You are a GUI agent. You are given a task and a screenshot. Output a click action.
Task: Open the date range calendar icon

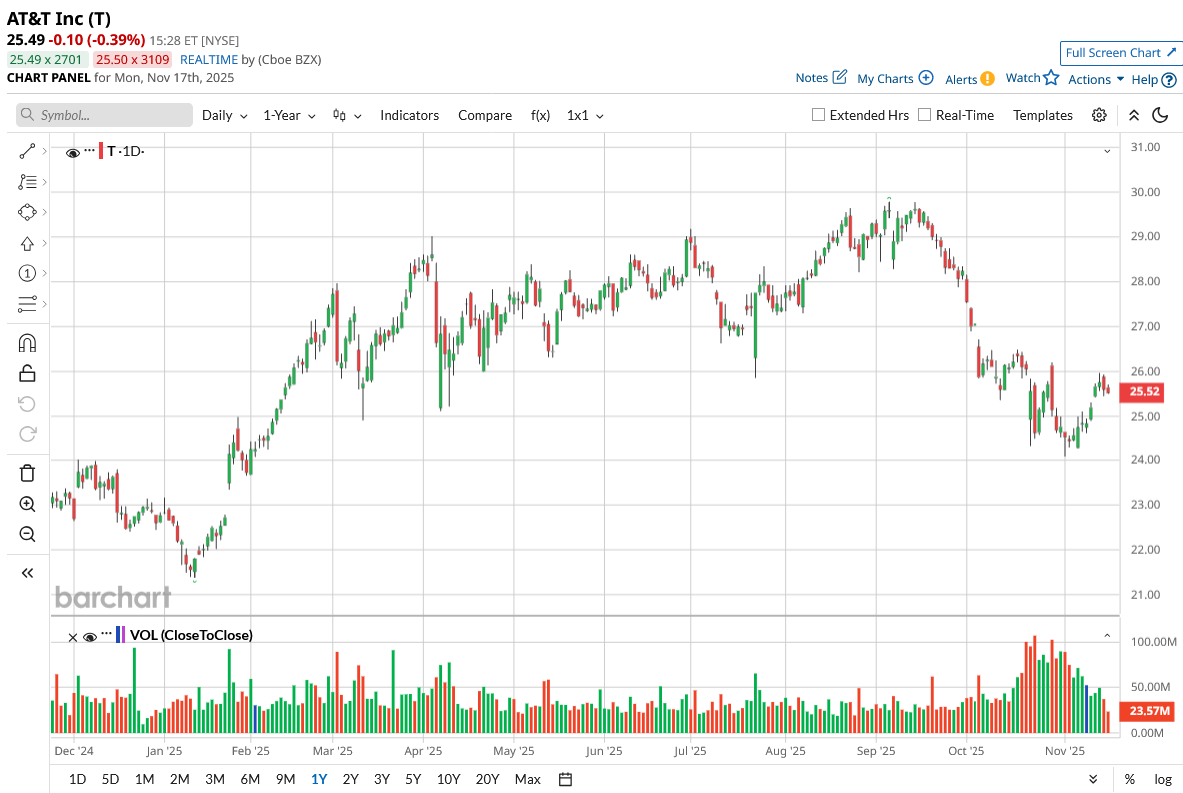(x=565, y=779)
